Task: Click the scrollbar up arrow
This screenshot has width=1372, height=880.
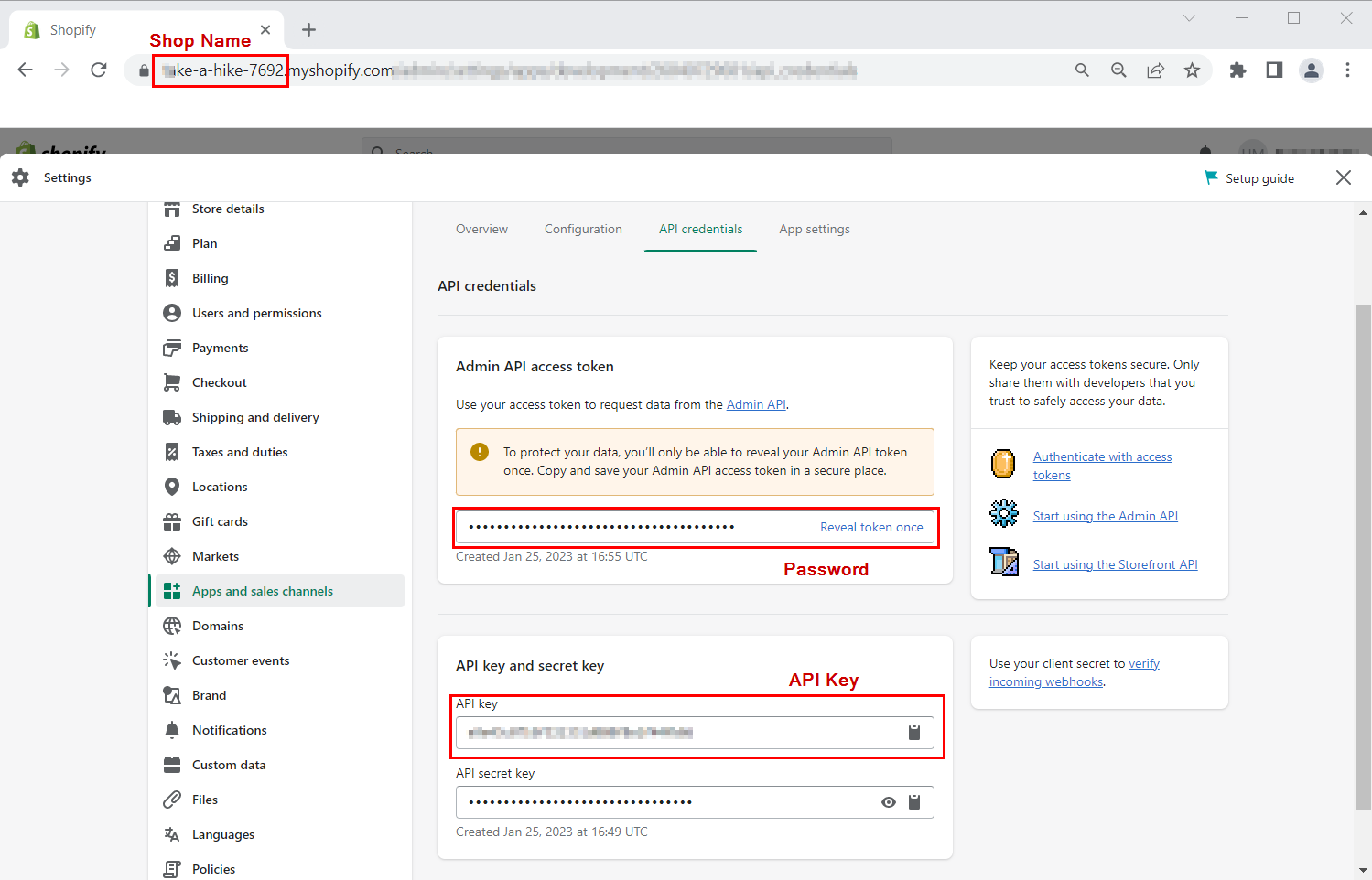Action: (1363, 212)
